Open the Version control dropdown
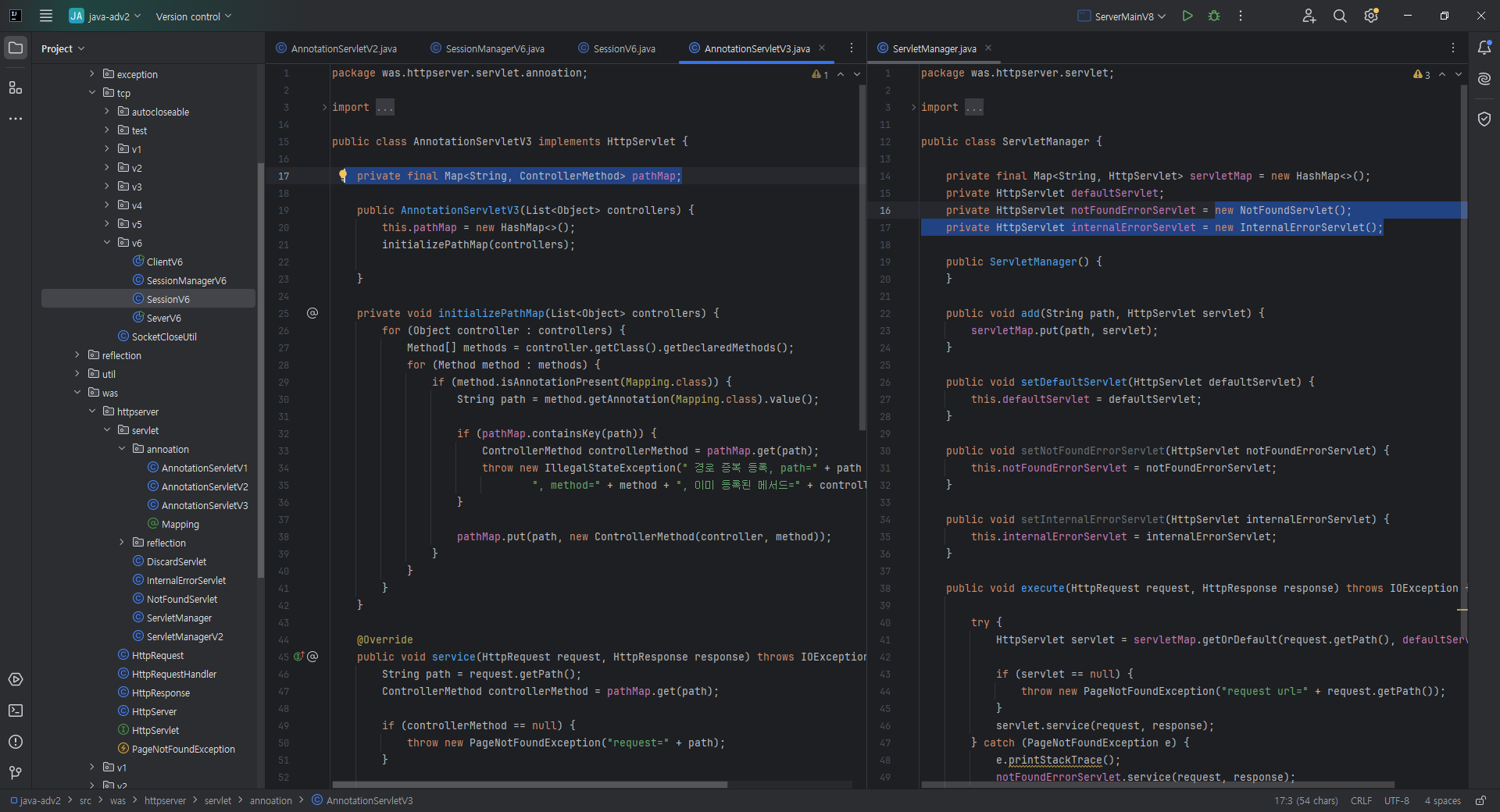 pos(194,16)
